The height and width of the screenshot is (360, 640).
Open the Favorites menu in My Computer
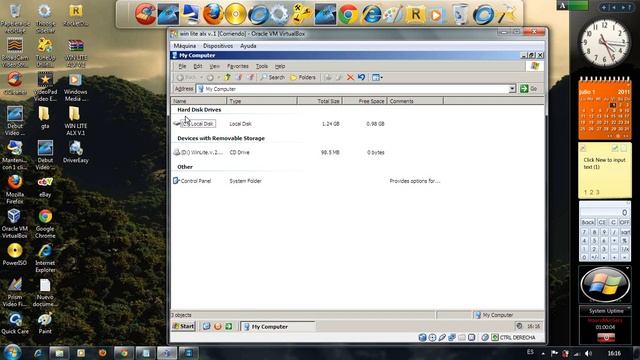[238, 66]
